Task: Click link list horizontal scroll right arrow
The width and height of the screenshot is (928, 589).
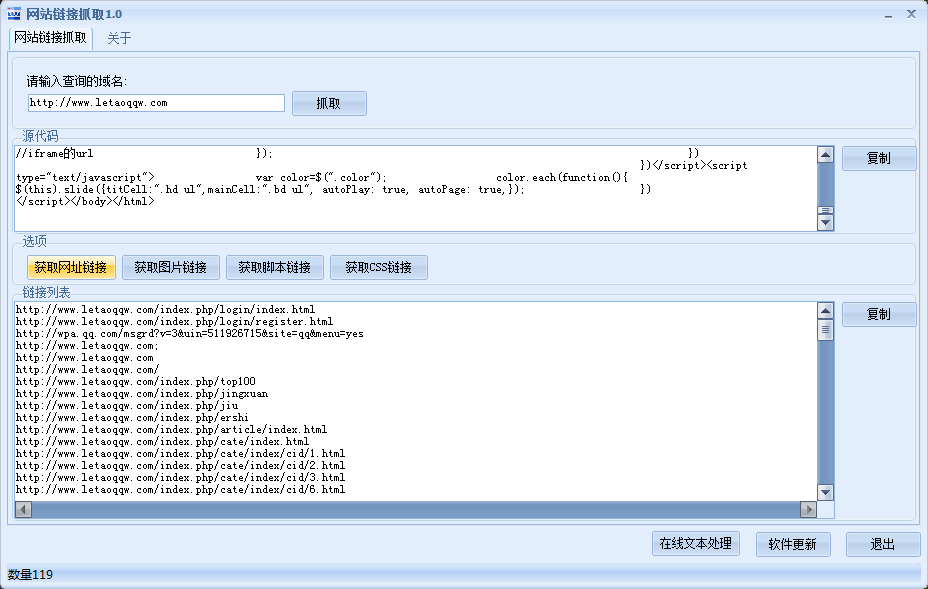Action: [808, 509]
